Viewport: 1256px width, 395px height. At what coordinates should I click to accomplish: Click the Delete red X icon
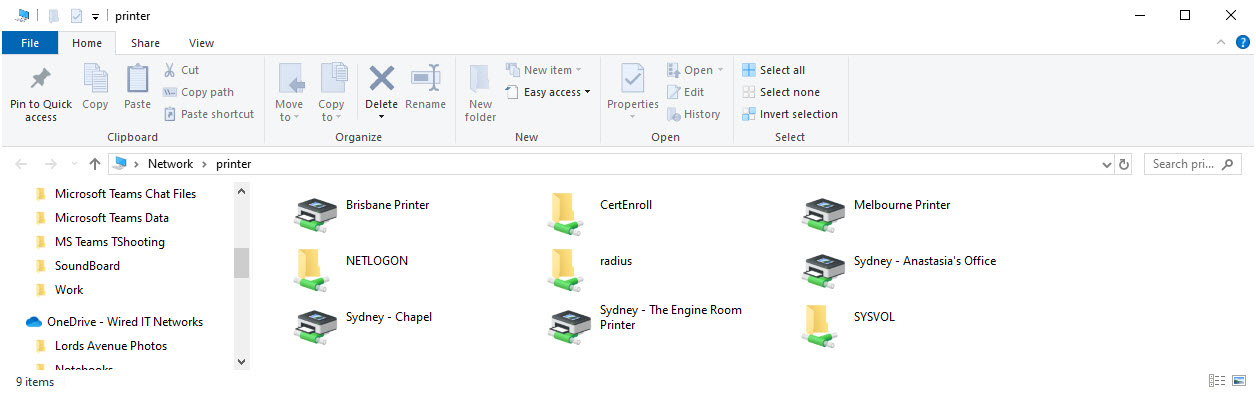[x=381, y=78]
